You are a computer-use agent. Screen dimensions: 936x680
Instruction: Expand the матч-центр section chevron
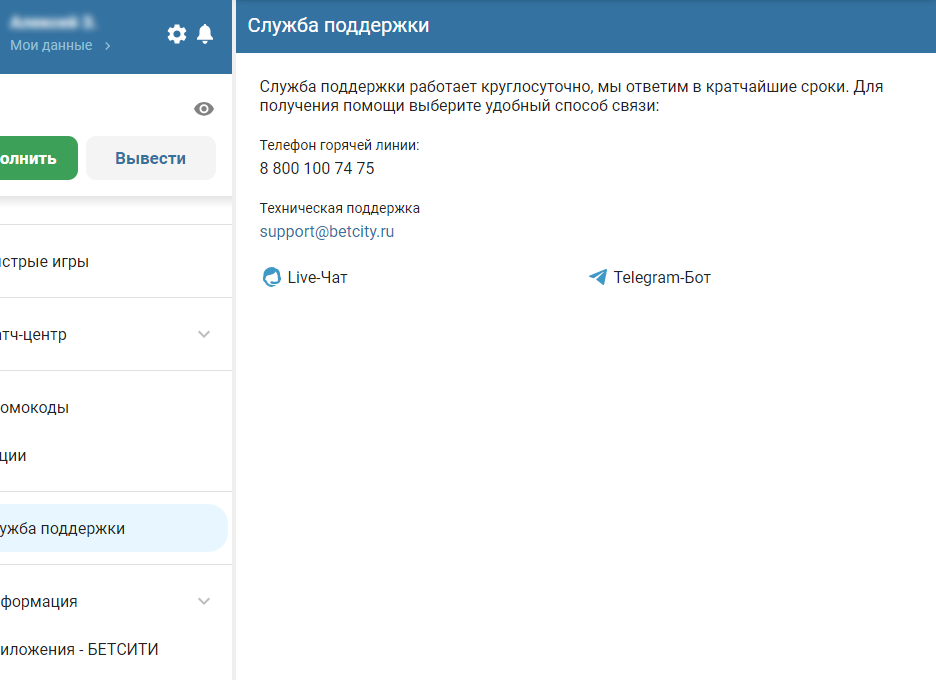[x=204, y=334]
